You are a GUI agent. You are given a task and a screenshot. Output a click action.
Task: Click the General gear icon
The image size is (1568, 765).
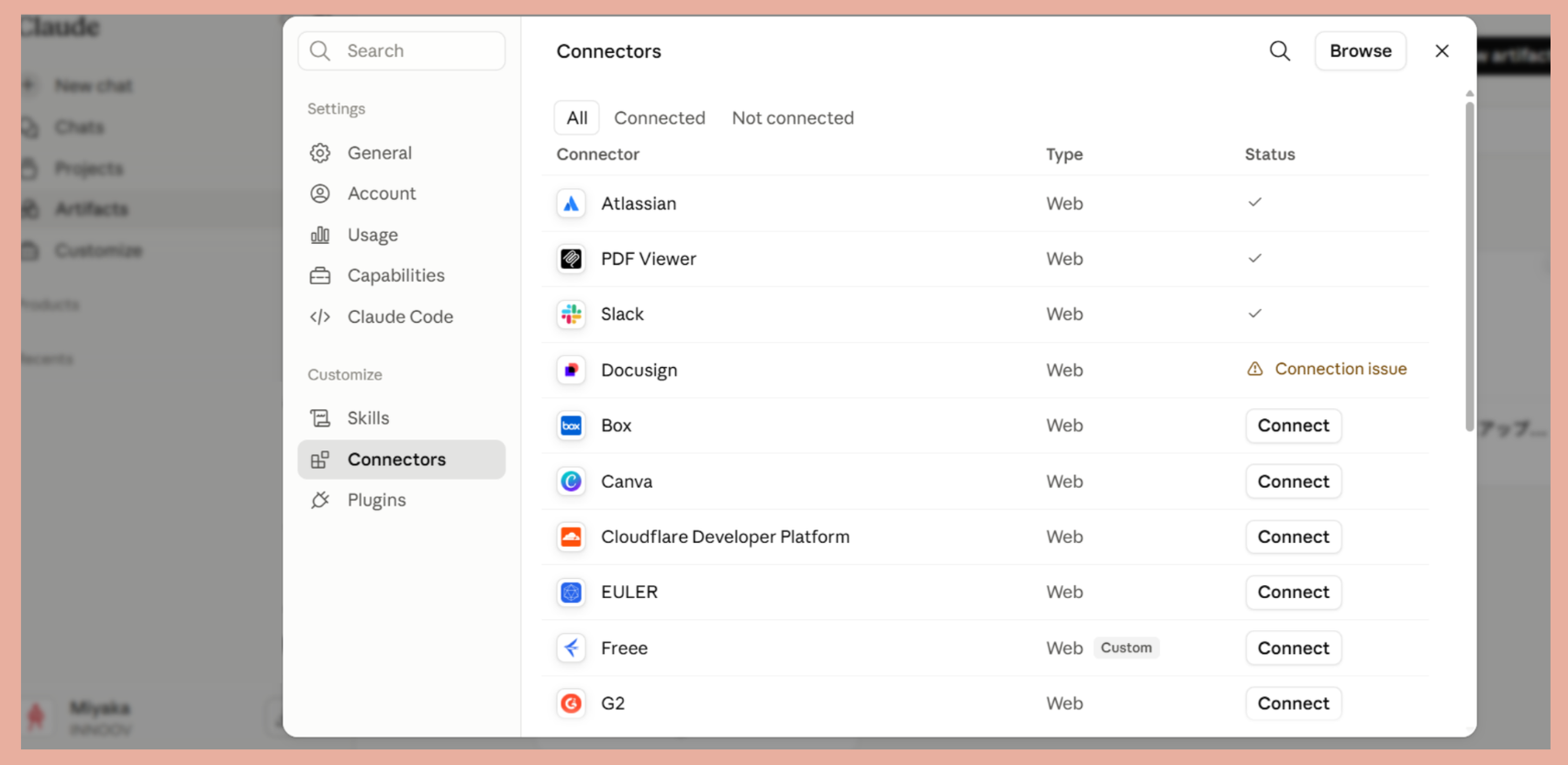(320, 153)
